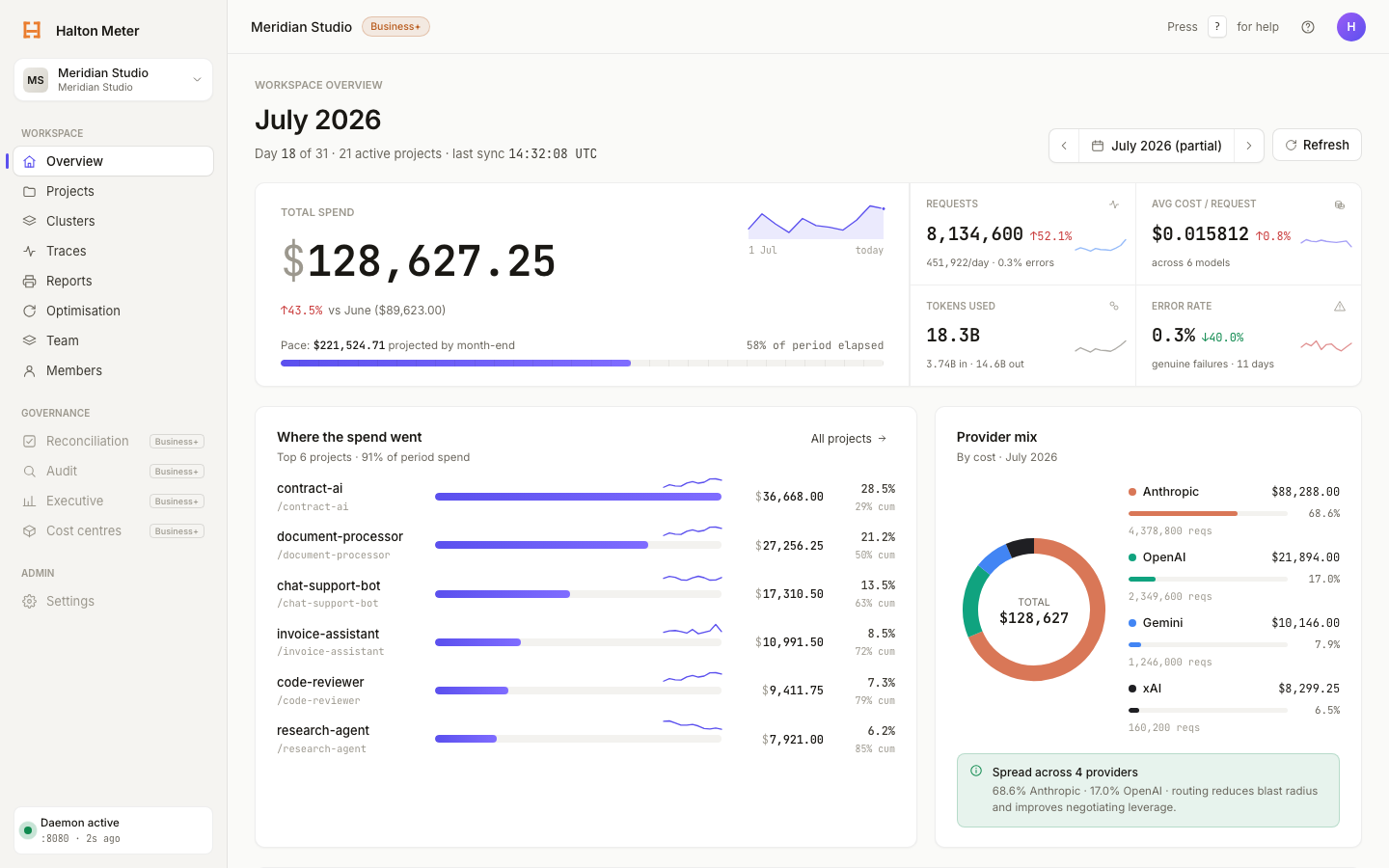This screenshot has height=868, width=1389.
Task: Click the 2,349,600 reqs OpenAI count
Action: tap(1170, 597)
